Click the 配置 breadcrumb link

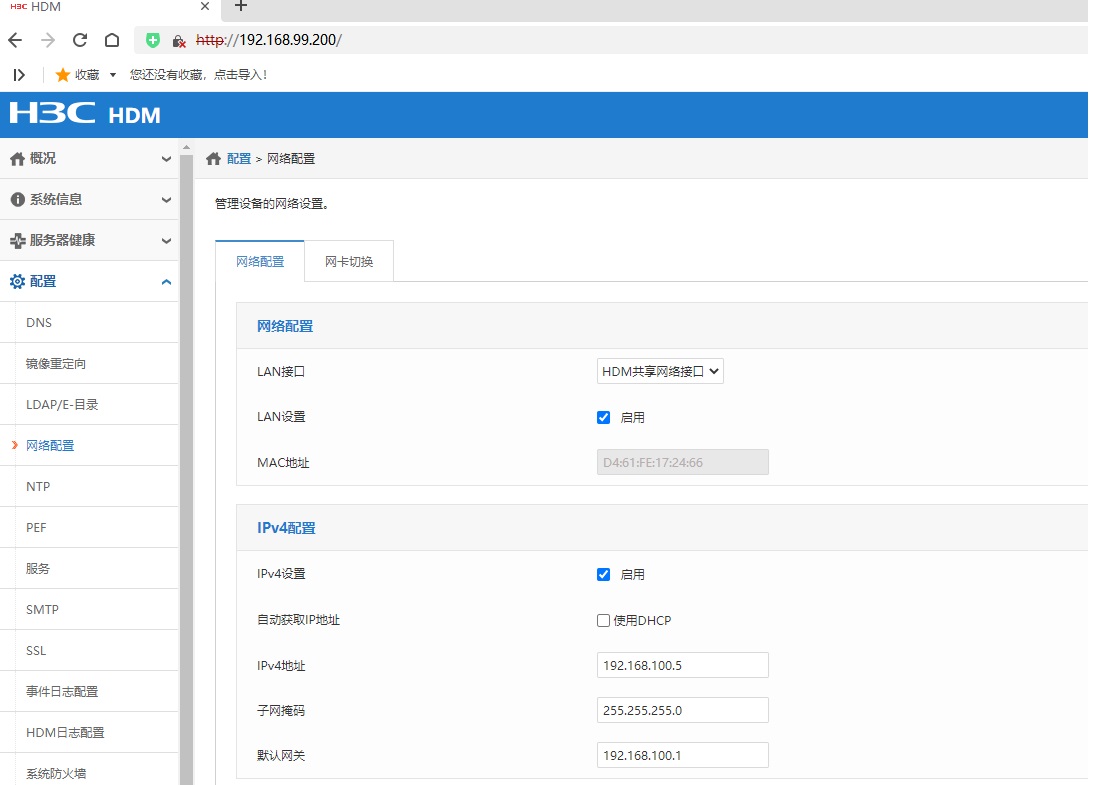[x=239, y=159]
